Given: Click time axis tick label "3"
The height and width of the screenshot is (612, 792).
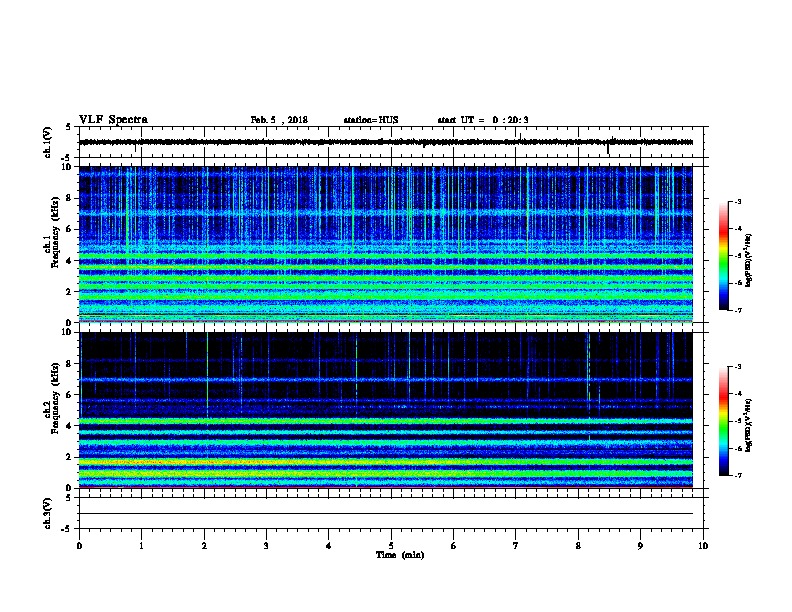Looking at the screenshot, I should click(266, 545).
